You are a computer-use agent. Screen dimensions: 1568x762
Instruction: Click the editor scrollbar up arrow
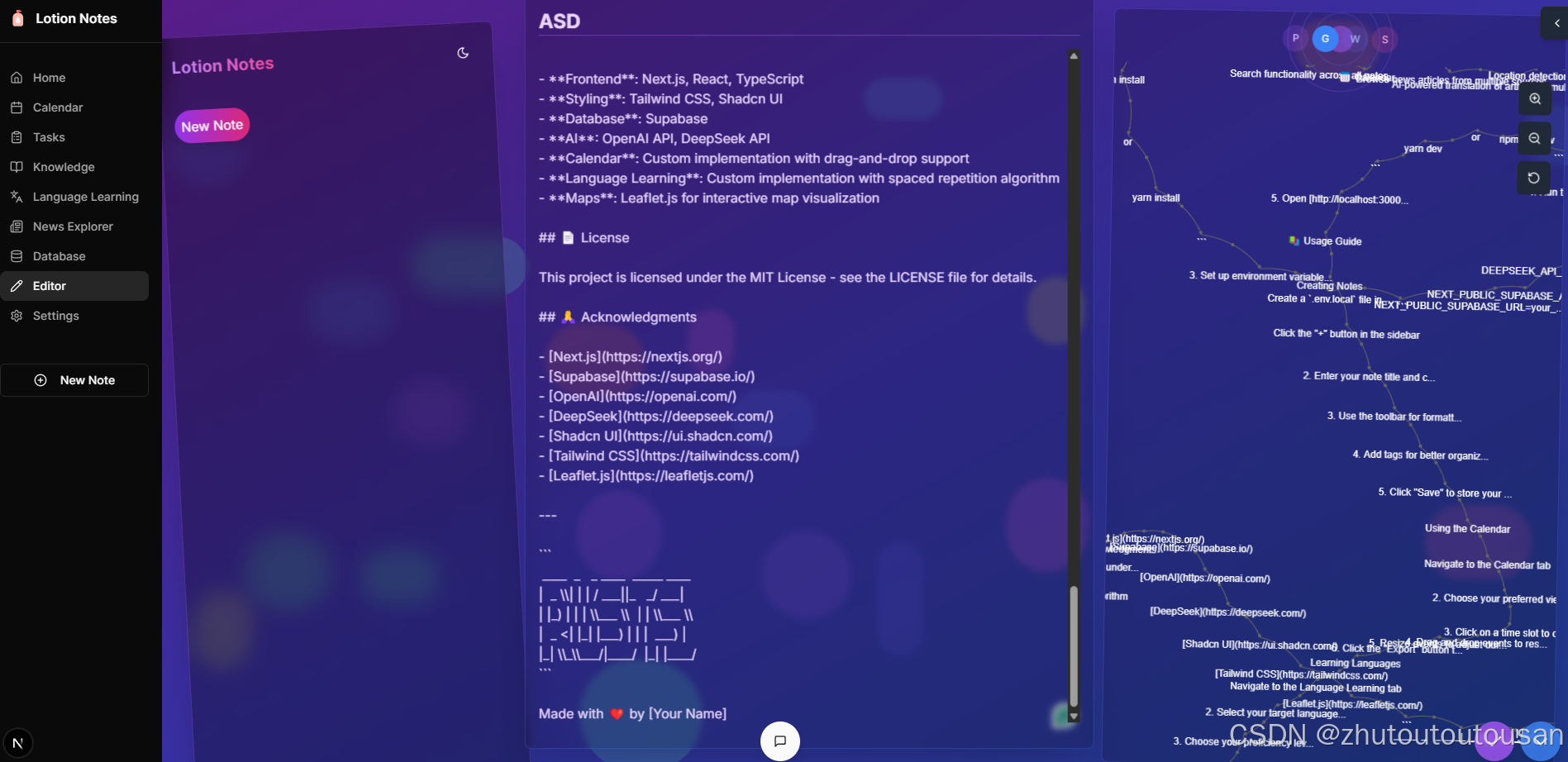tap(1074, 56)
